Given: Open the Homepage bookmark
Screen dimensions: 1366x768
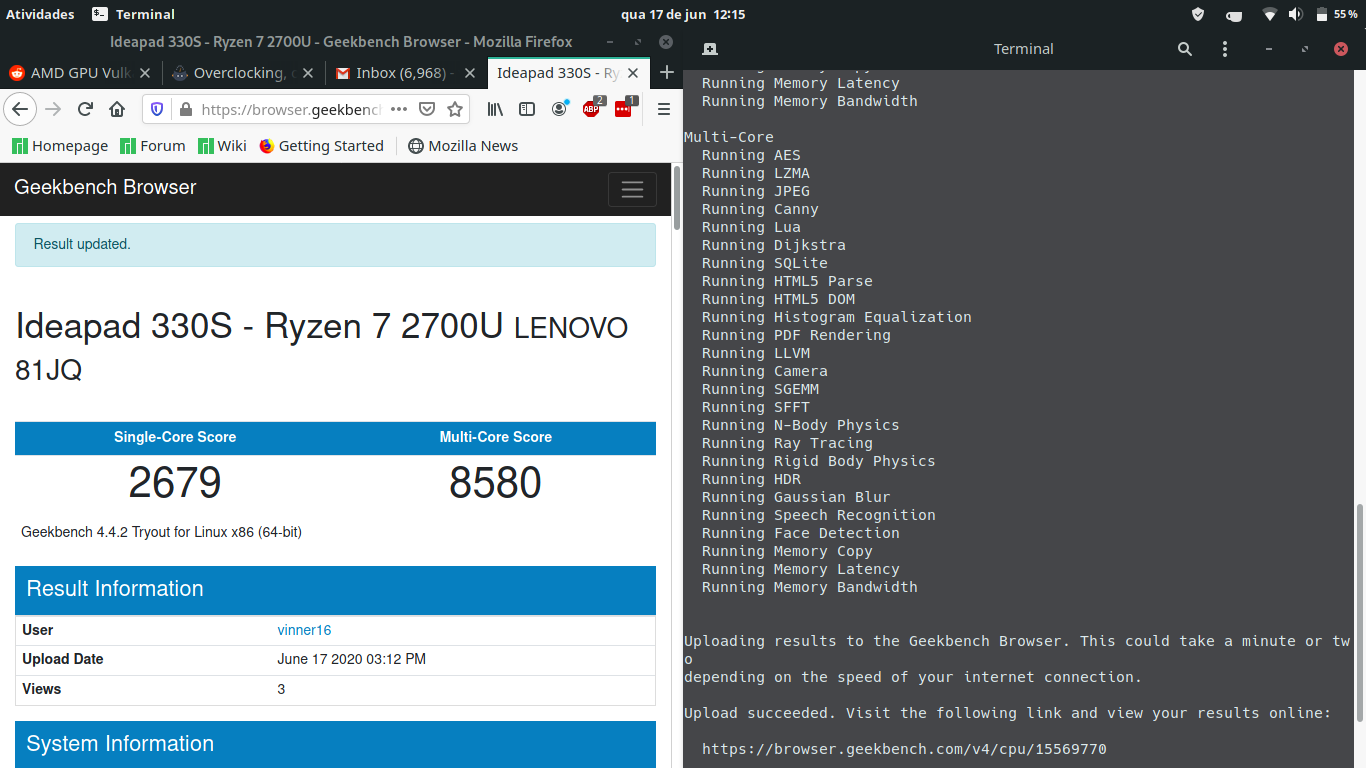Looking at the screenshot, I should (60, 146).
